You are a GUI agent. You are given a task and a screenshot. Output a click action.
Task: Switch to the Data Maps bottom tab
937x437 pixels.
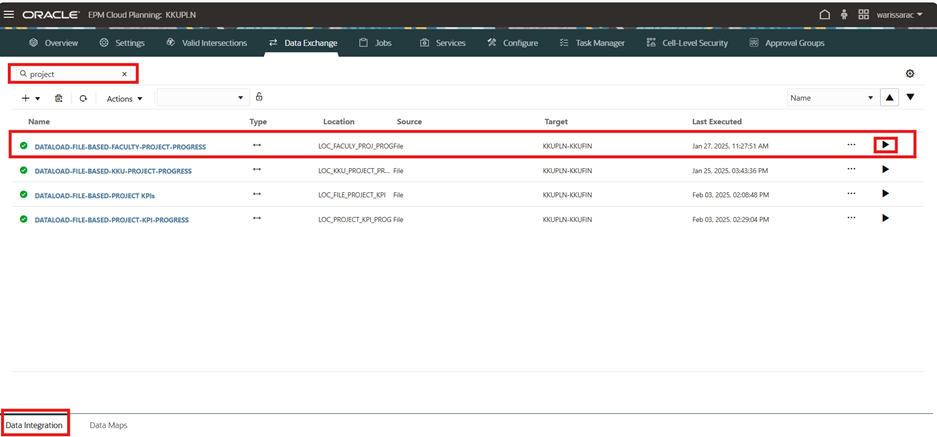click(108, 425)
